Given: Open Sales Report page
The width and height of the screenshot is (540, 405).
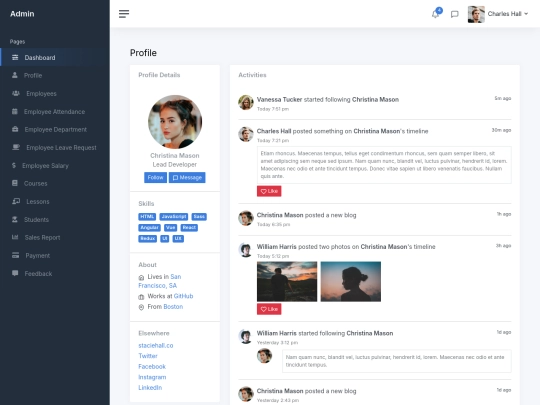Looking at the screenshot, I should (x=55, y=238).
